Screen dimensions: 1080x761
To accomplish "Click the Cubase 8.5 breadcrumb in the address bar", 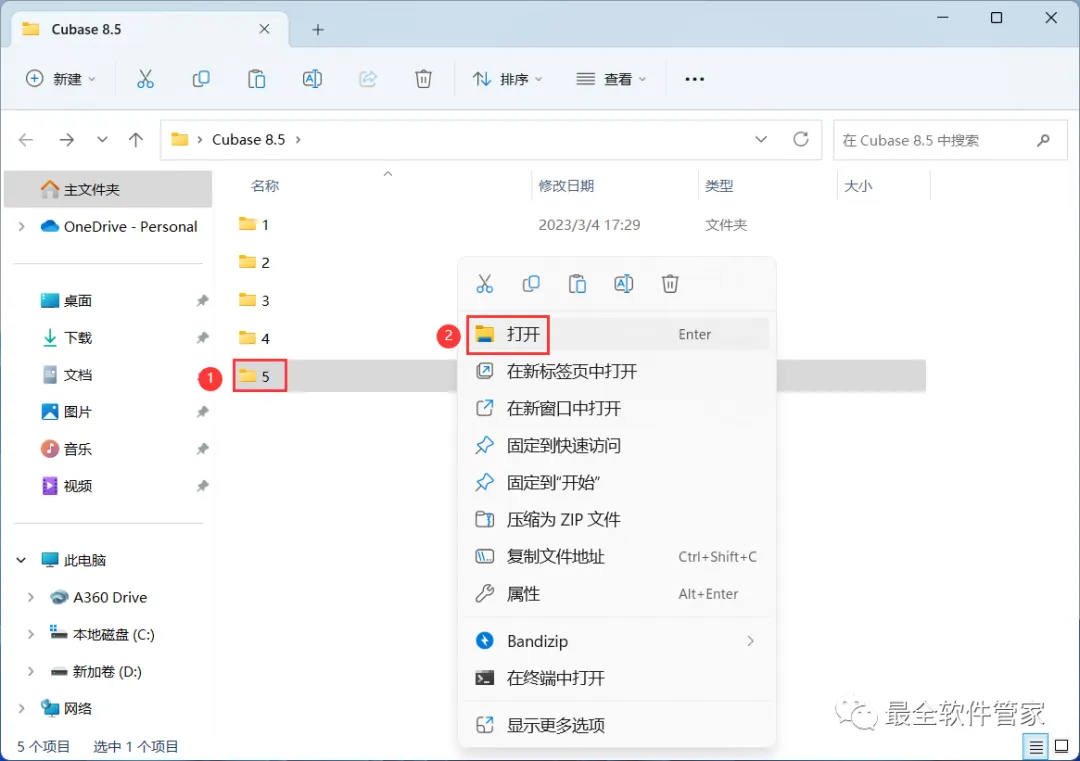I will tap(248, 140).
